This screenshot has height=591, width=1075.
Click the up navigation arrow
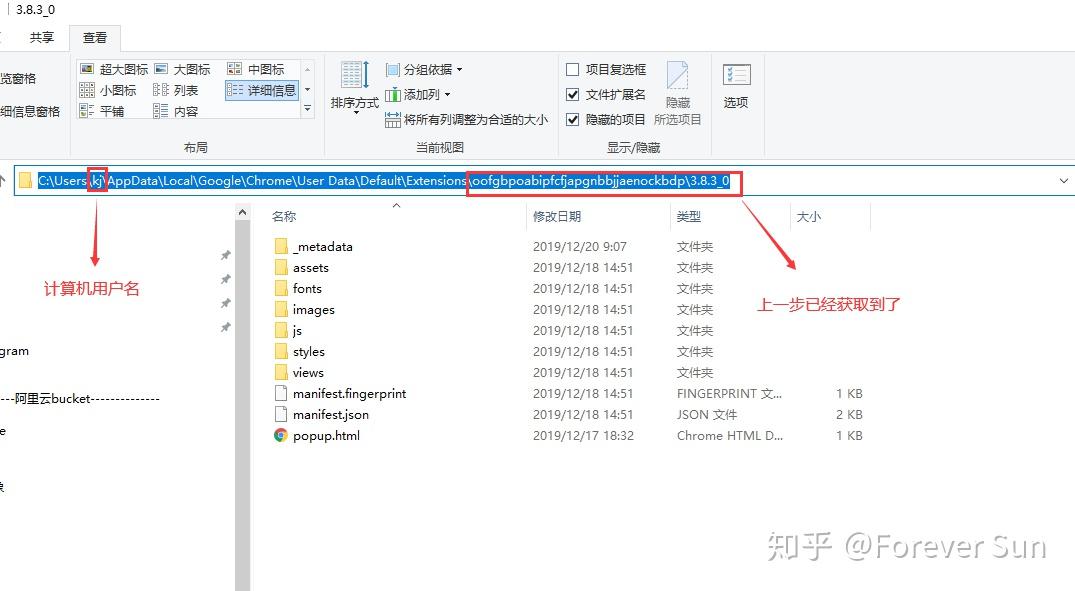point(3,181)
